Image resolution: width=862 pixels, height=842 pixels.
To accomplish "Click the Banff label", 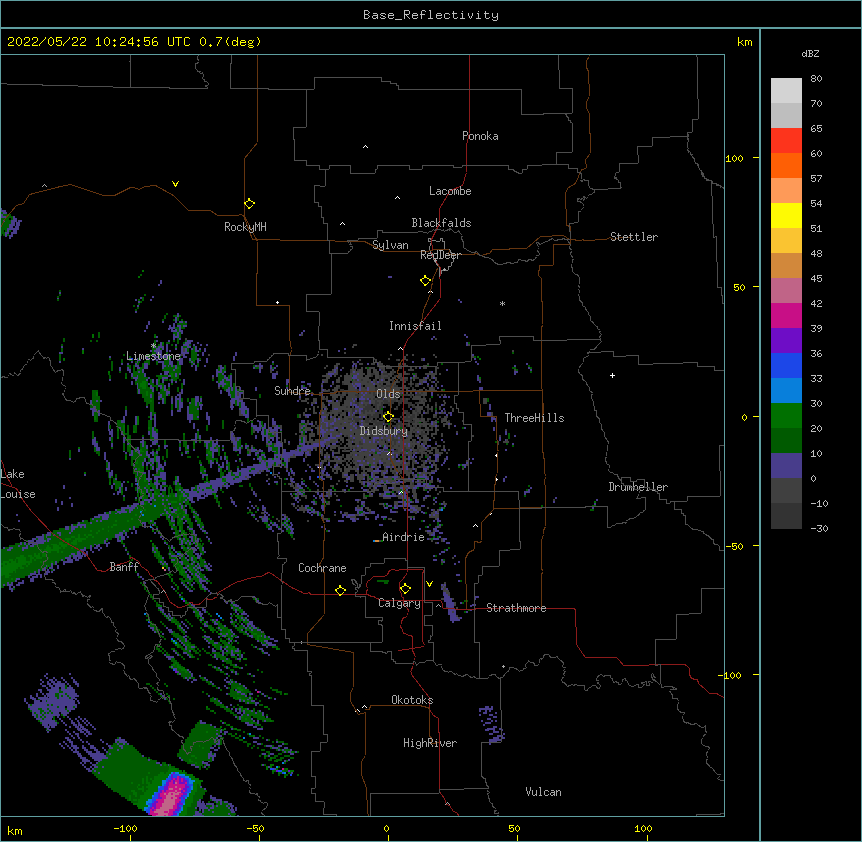I will pos(124,567).
